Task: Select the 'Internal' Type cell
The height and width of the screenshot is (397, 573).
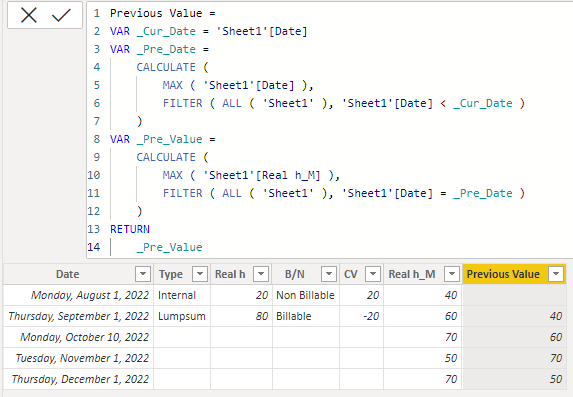Action: pos(182,295)
